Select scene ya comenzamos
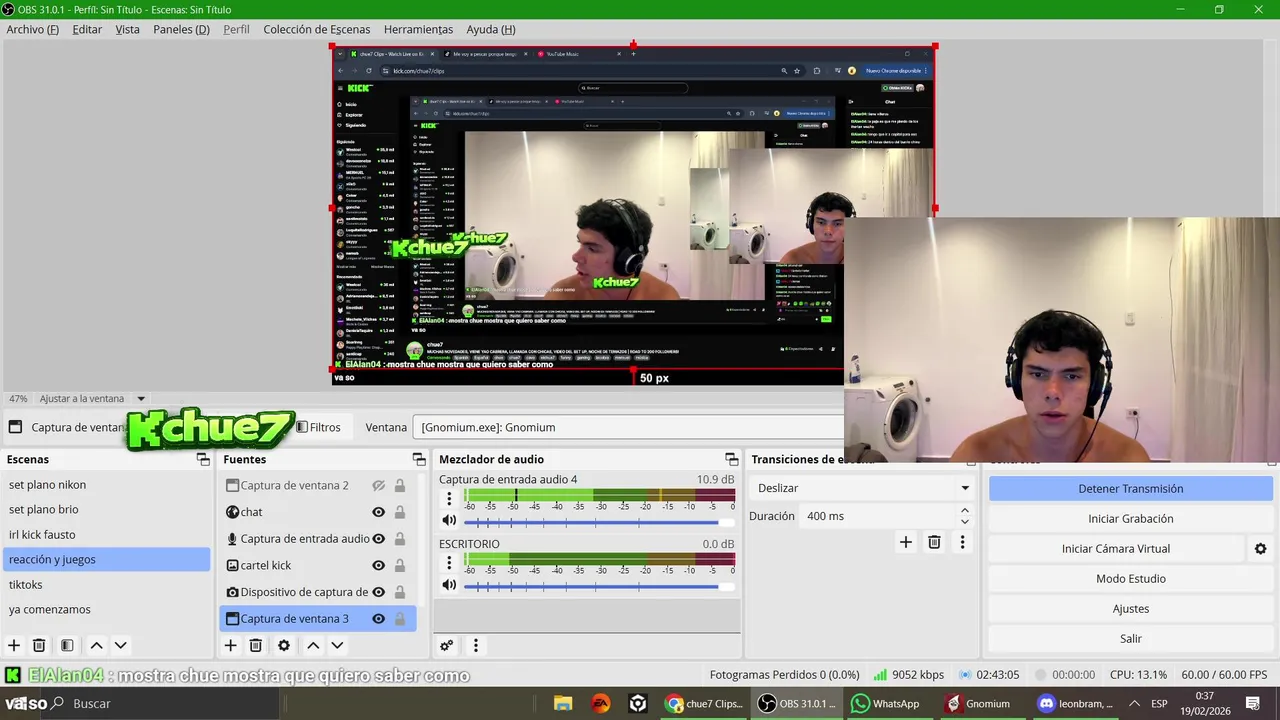Image resolution: width=1280 pixels, height=720 pixels. tap(107, 610)
